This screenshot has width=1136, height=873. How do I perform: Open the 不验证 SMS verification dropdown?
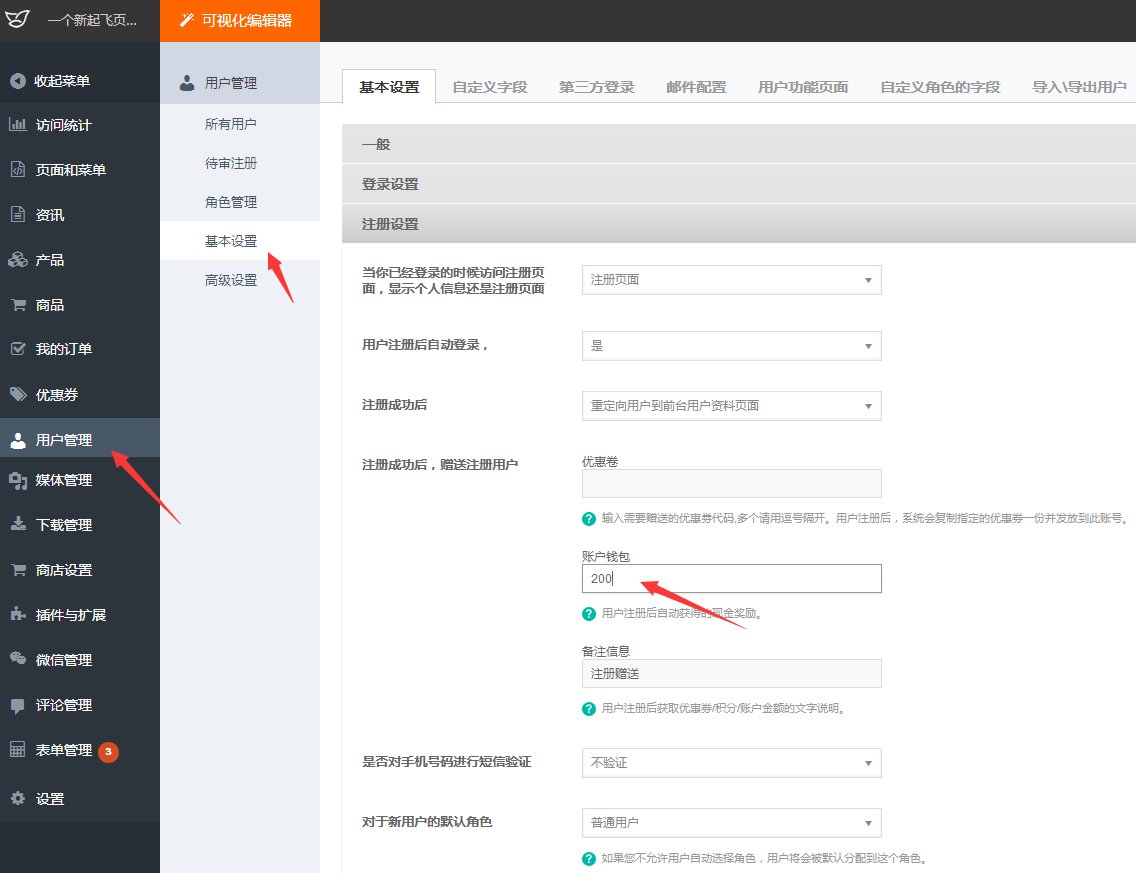(732, 763)
